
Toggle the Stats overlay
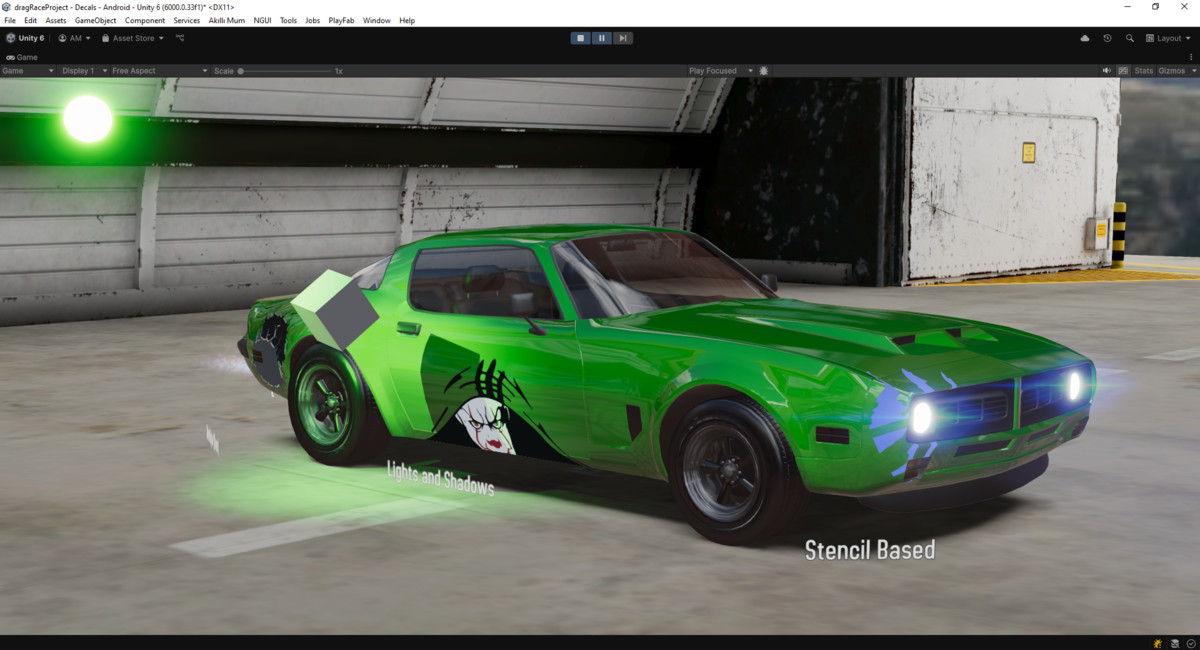tap(1143, 71)
